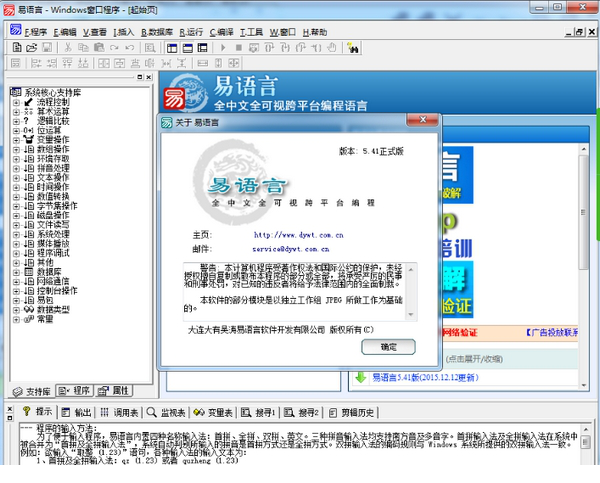Click the 系统核心支持库 root icon
Screen dimensions: 600x483
tap(15, 92)
